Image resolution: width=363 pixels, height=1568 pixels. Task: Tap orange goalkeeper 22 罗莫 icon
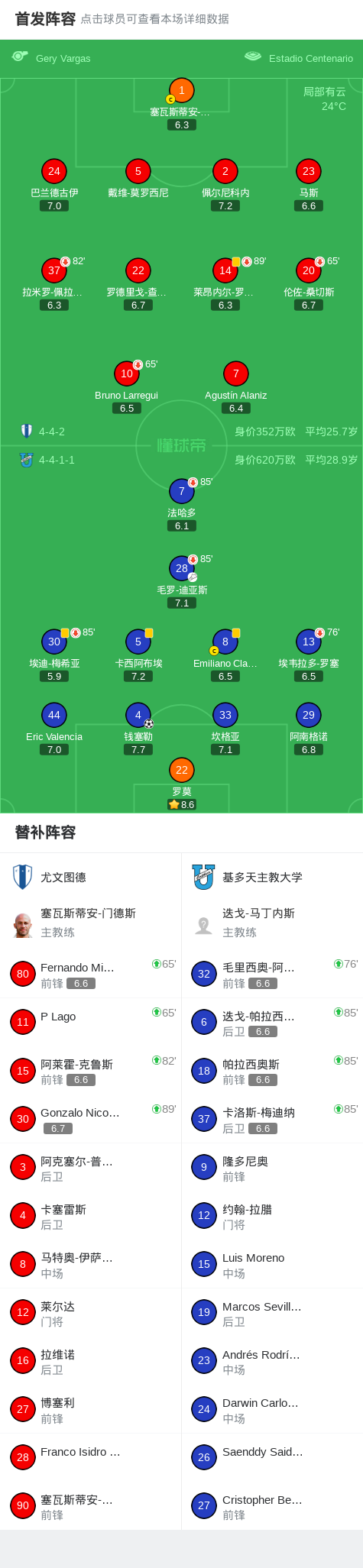[x=181, y=770]
